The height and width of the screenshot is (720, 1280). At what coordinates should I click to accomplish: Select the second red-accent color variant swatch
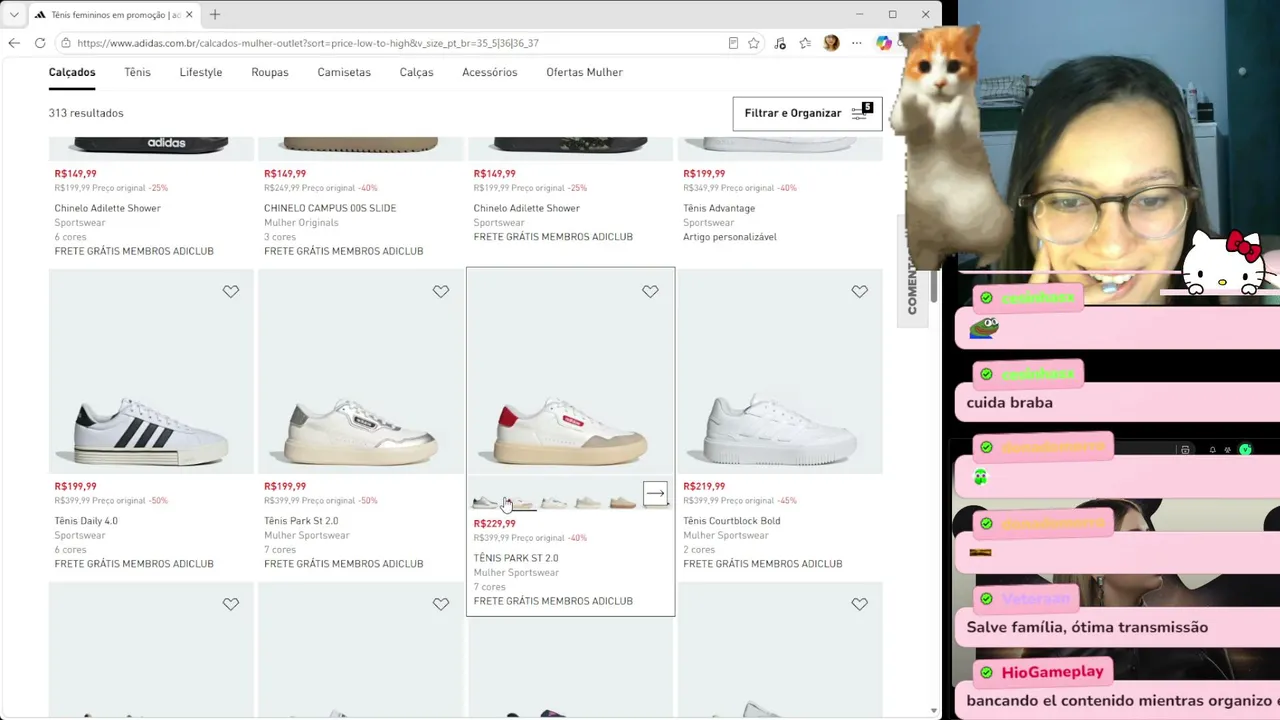(x=520, y=501)
